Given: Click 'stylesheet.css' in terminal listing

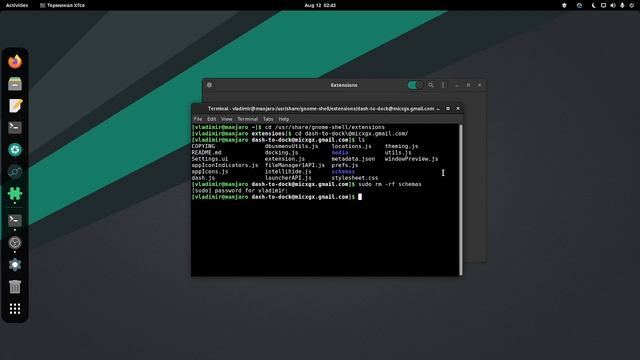Looking at the screenshot, I should click(355, 178).
